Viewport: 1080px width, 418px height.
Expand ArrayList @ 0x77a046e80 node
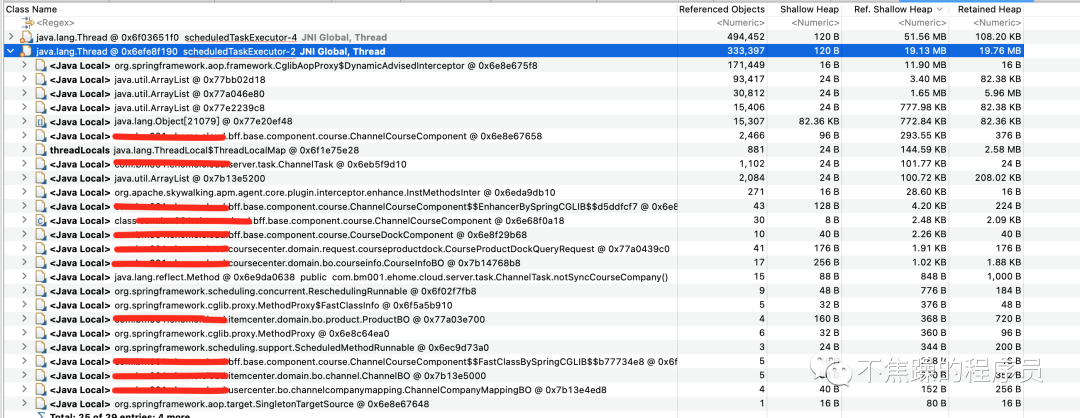[x=25, y=94]
